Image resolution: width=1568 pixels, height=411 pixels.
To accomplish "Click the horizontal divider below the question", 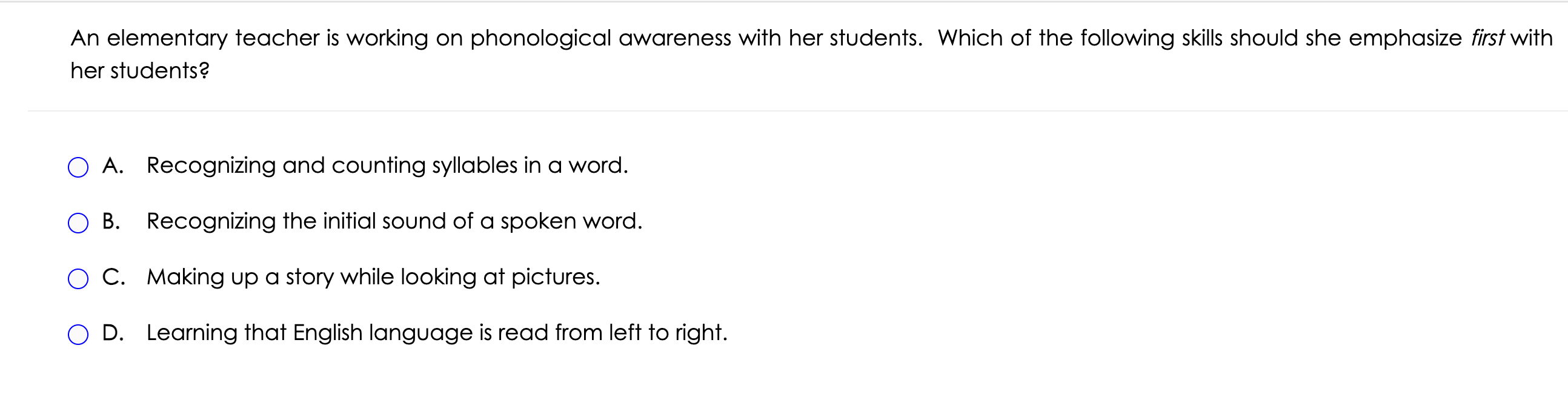I will tap(797, 111).
